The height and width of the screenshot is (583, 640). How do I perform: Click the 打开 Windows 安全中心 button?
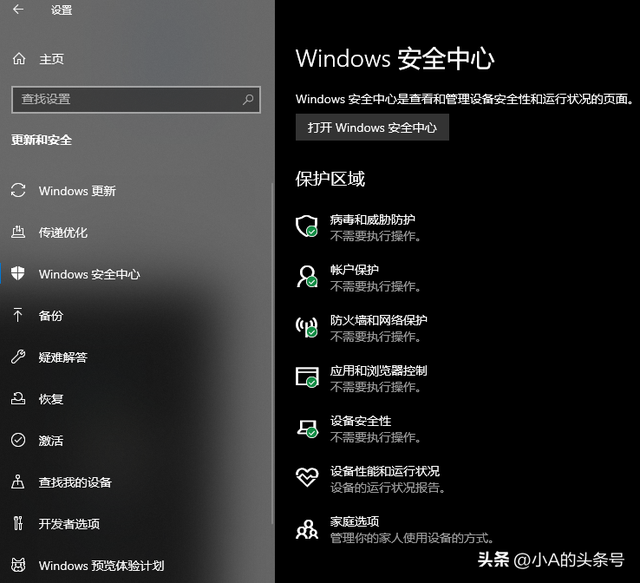click(x=372, y=127)
